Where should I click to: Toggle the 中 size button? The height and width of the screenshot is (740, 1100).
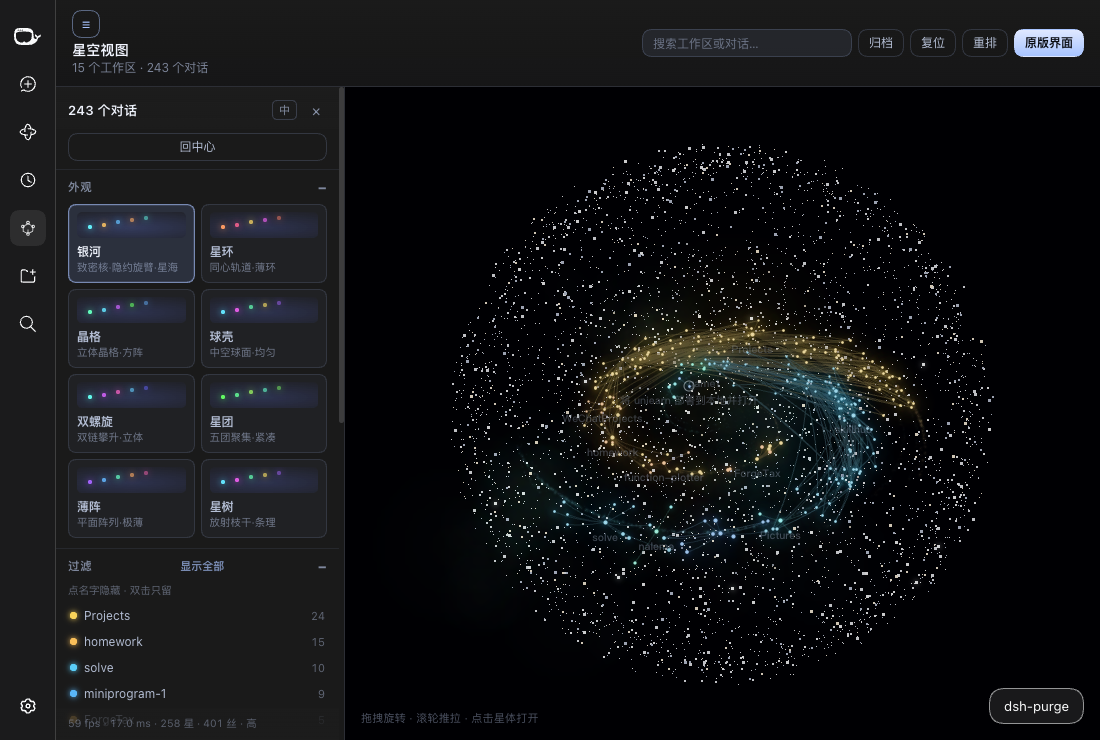point(284,110)
